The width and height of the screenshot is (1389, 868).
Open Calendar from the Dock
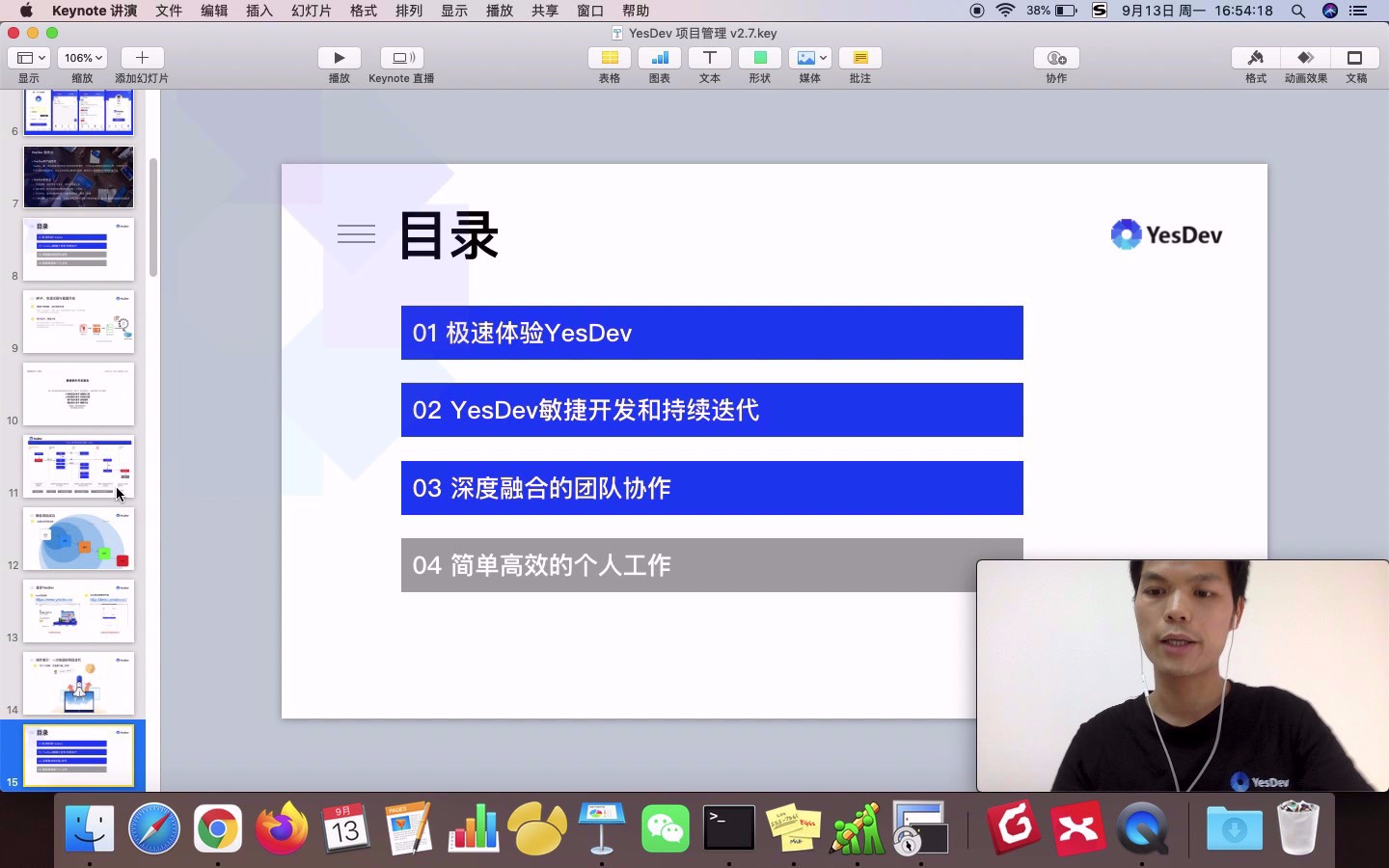[x=345, y=827]
